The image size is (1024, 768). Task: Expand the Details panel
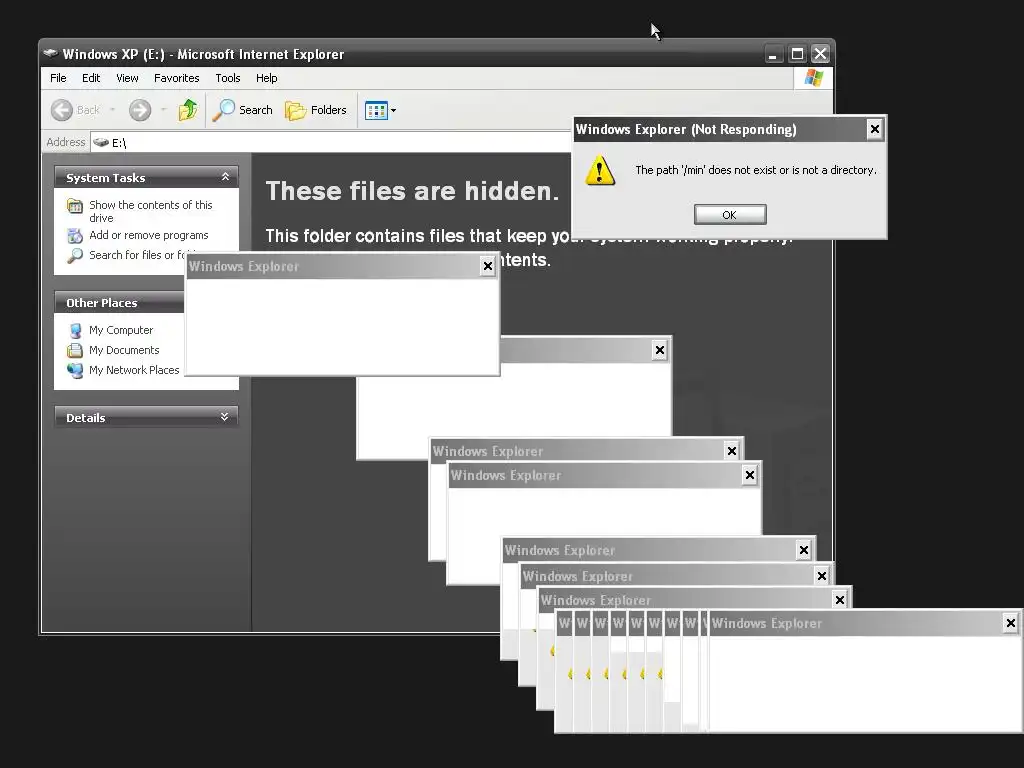tap(225, 417)
